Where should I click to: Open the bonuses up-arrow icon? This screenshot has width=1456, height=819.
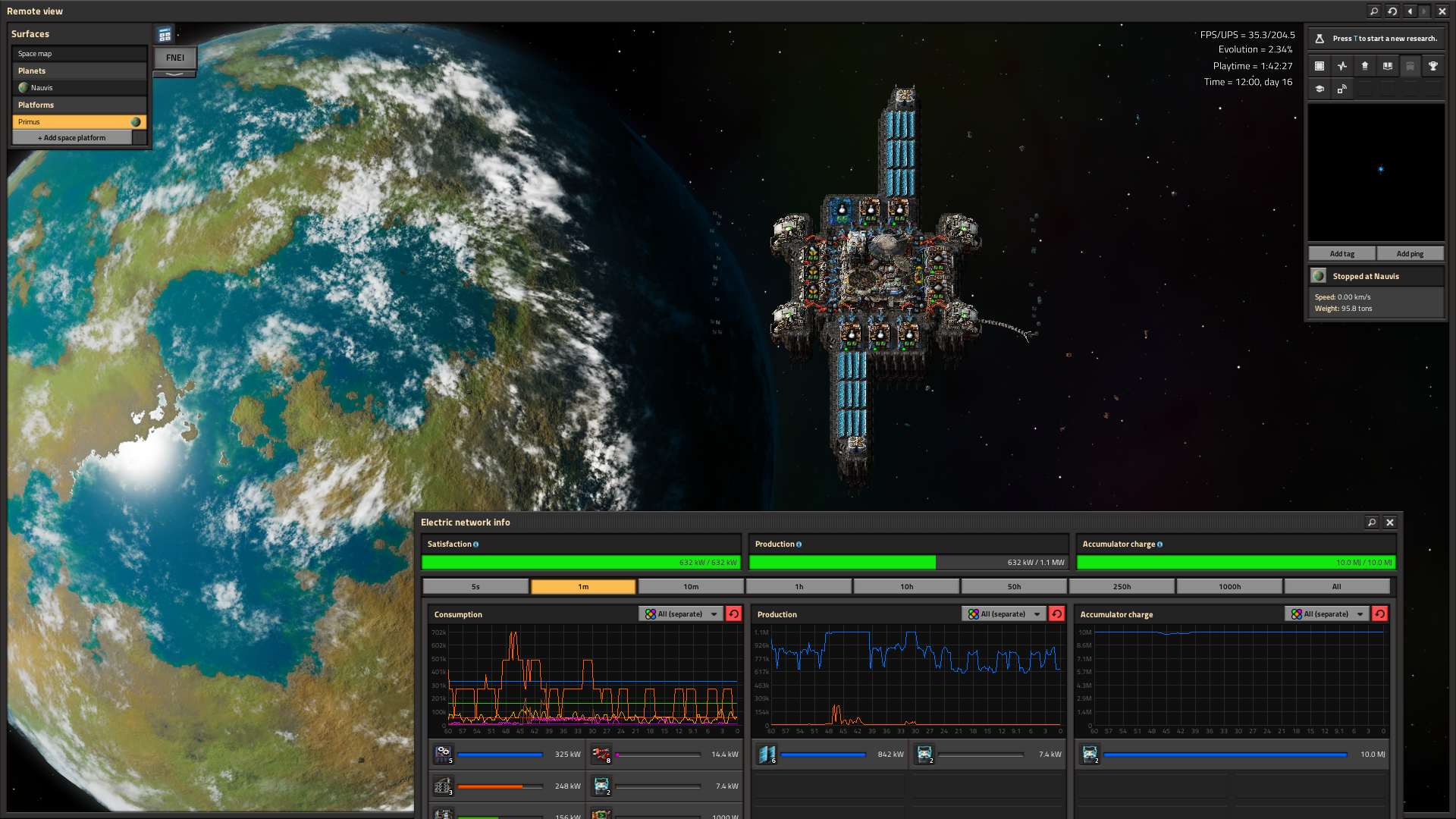click(x=1365, y=66)
